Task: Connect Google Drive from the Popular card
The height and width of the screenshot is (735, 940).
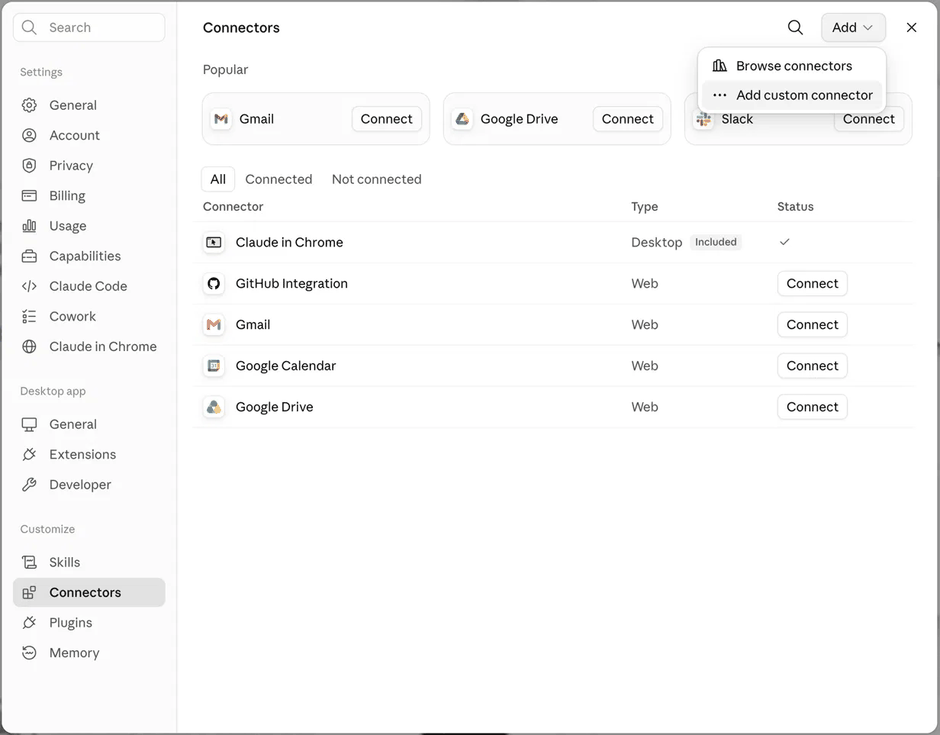Action: (x=628, y=119)
